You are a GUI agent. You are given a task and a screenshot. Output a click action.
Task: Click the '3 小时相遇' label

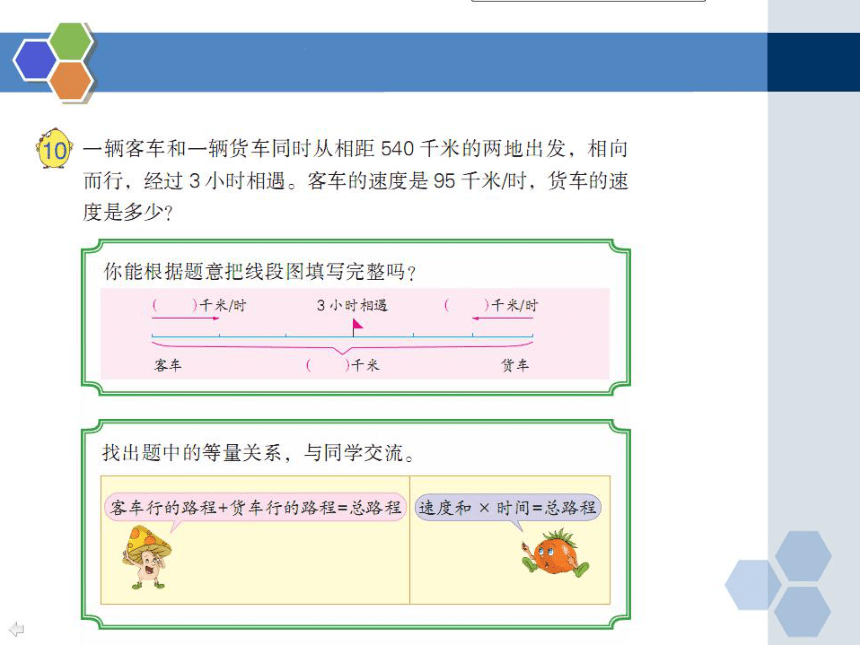tap(352, 305)
